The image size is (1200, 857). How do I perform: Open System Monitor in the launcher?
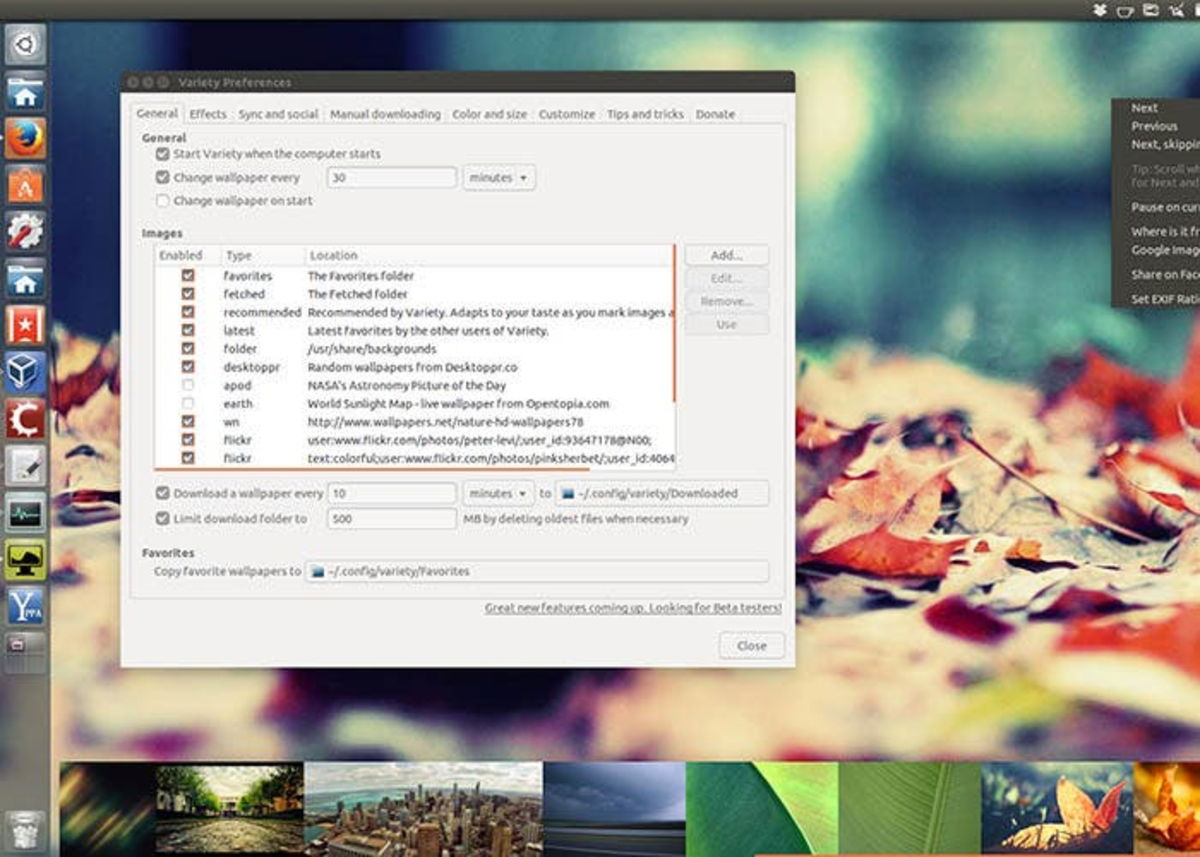point(25,513)
